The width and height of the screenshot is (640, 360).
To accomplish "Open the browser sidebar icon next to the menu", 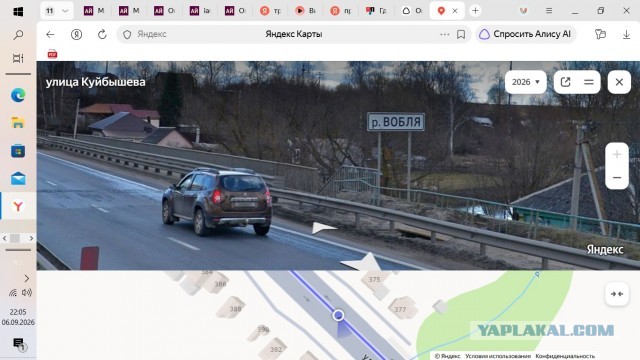I will 523,11.
